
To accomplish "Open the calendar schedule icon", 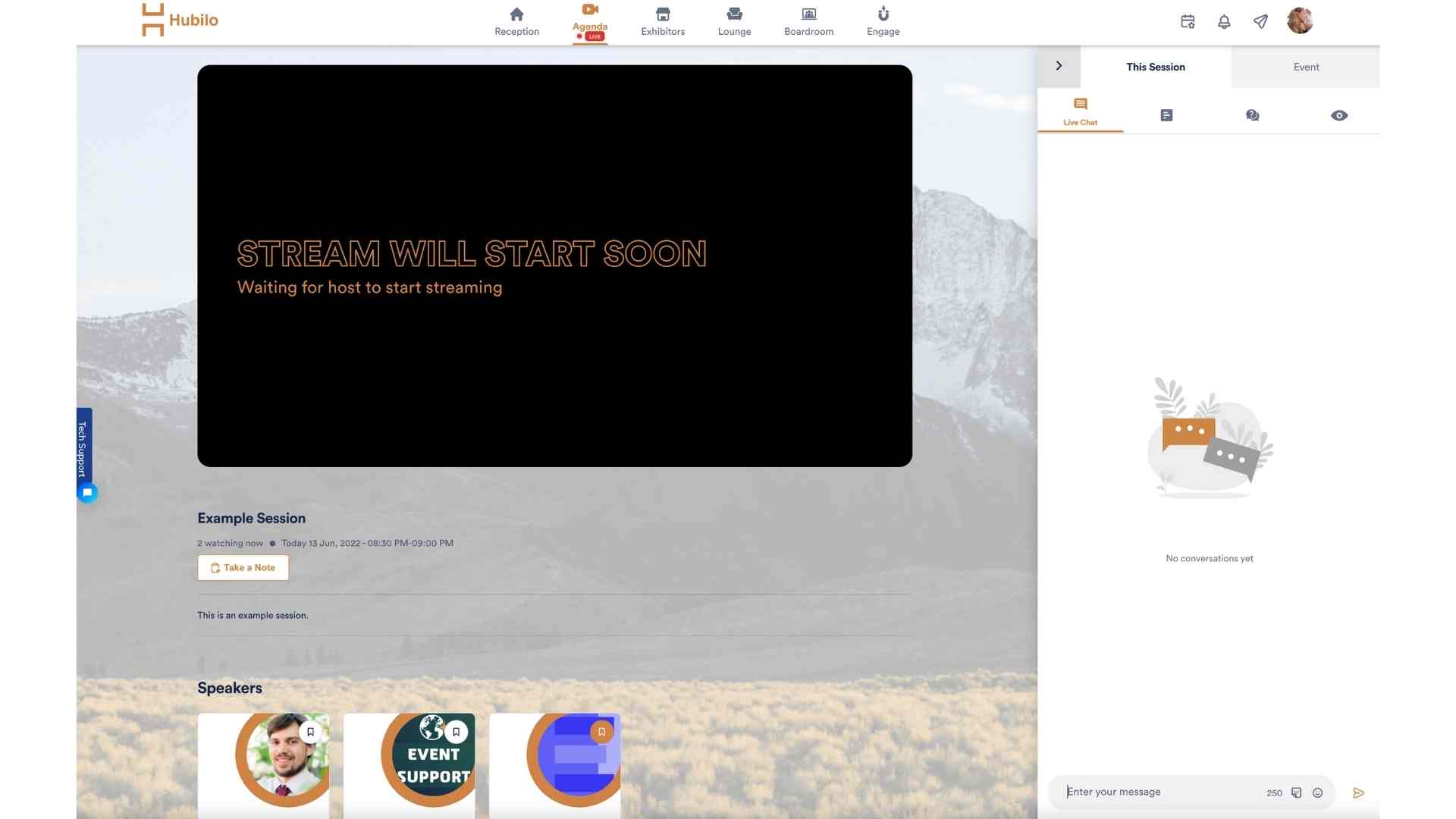I will 1188,22.
